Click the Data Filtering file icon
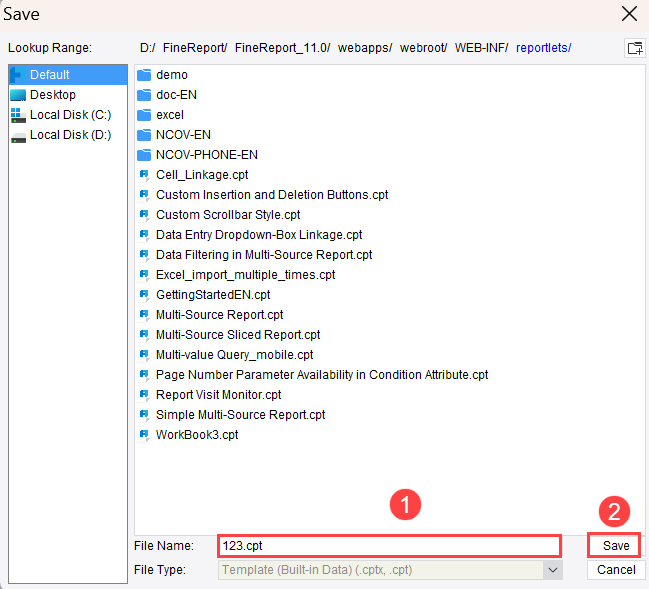 pyautogui.click(x=144, y=255)
